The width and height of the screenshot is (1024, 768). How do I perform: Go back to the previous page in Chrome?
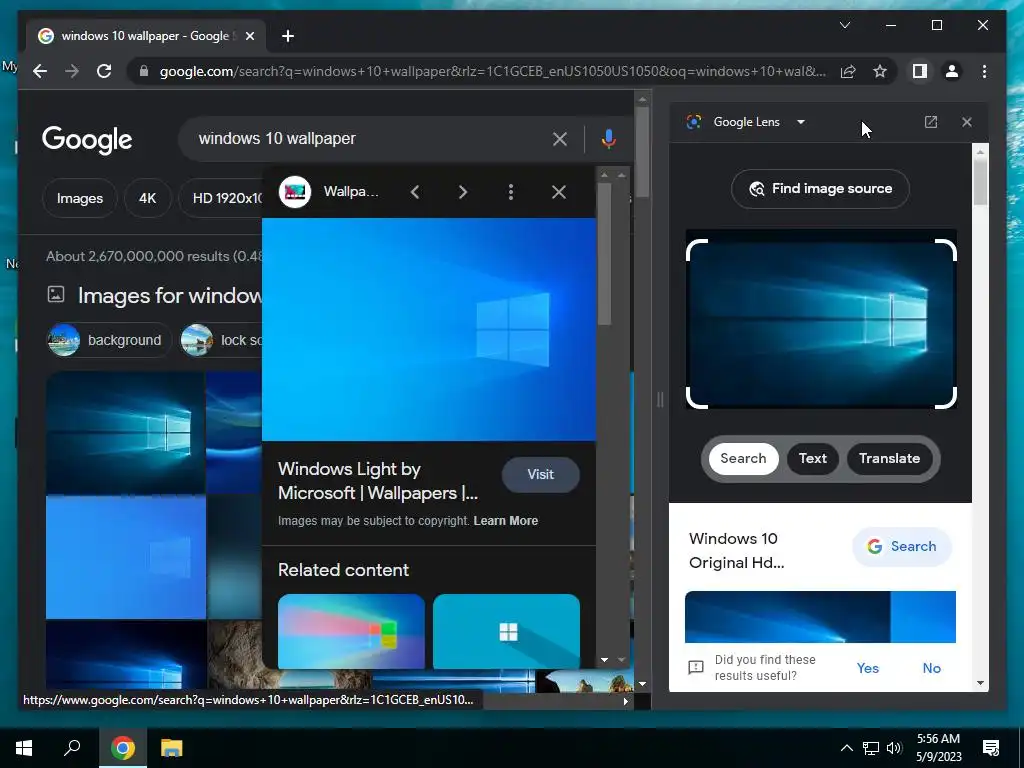pyautogui.click(x=40, y=71)
